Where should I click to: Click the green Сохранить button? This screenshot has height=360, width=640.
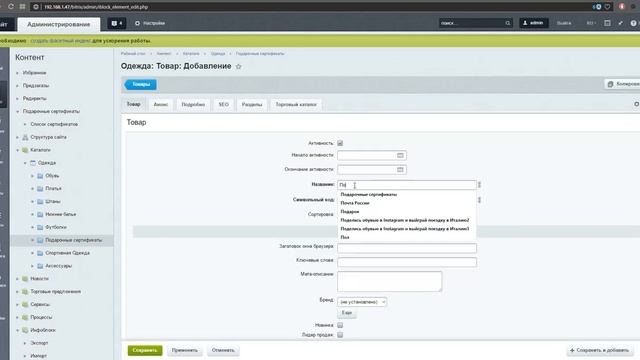pos(145,350)
